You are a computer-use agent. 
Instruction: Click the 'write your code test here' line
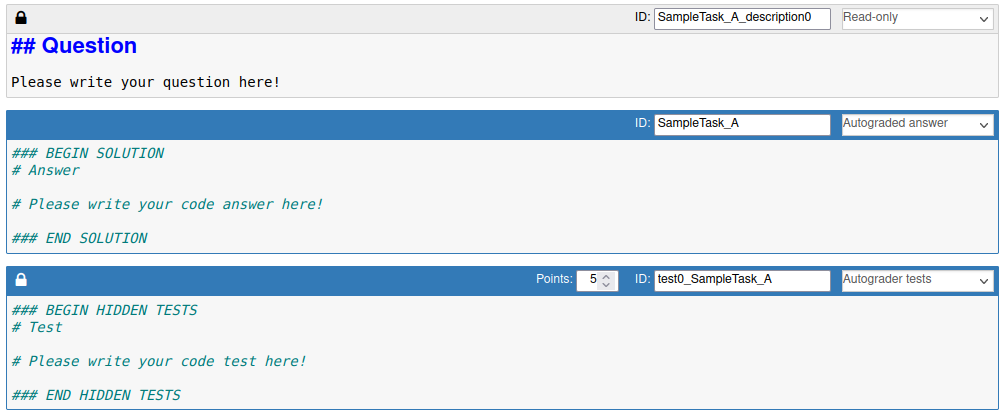[159, 361]
